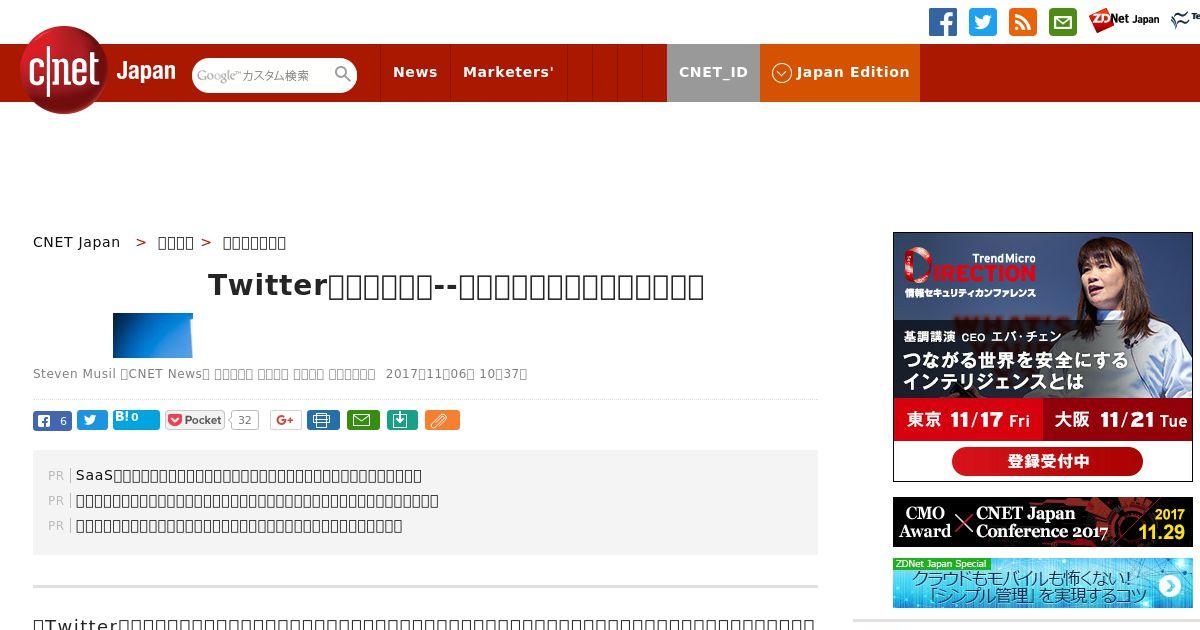1200x630 pixels.
Task: Bookmark with the Hatena B! button
Action: click(136, 419)
